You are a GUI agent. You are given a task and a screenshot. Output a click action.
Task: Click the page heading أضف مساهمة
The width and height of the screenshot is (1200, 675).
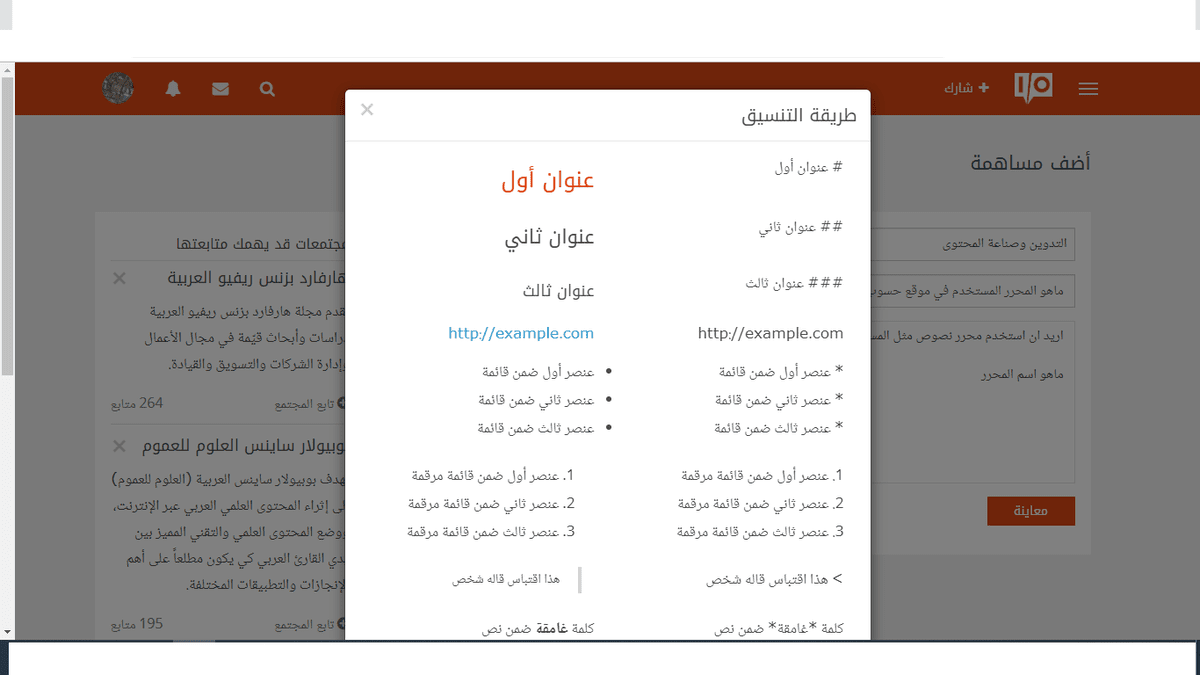click(x=1031, y=162)
